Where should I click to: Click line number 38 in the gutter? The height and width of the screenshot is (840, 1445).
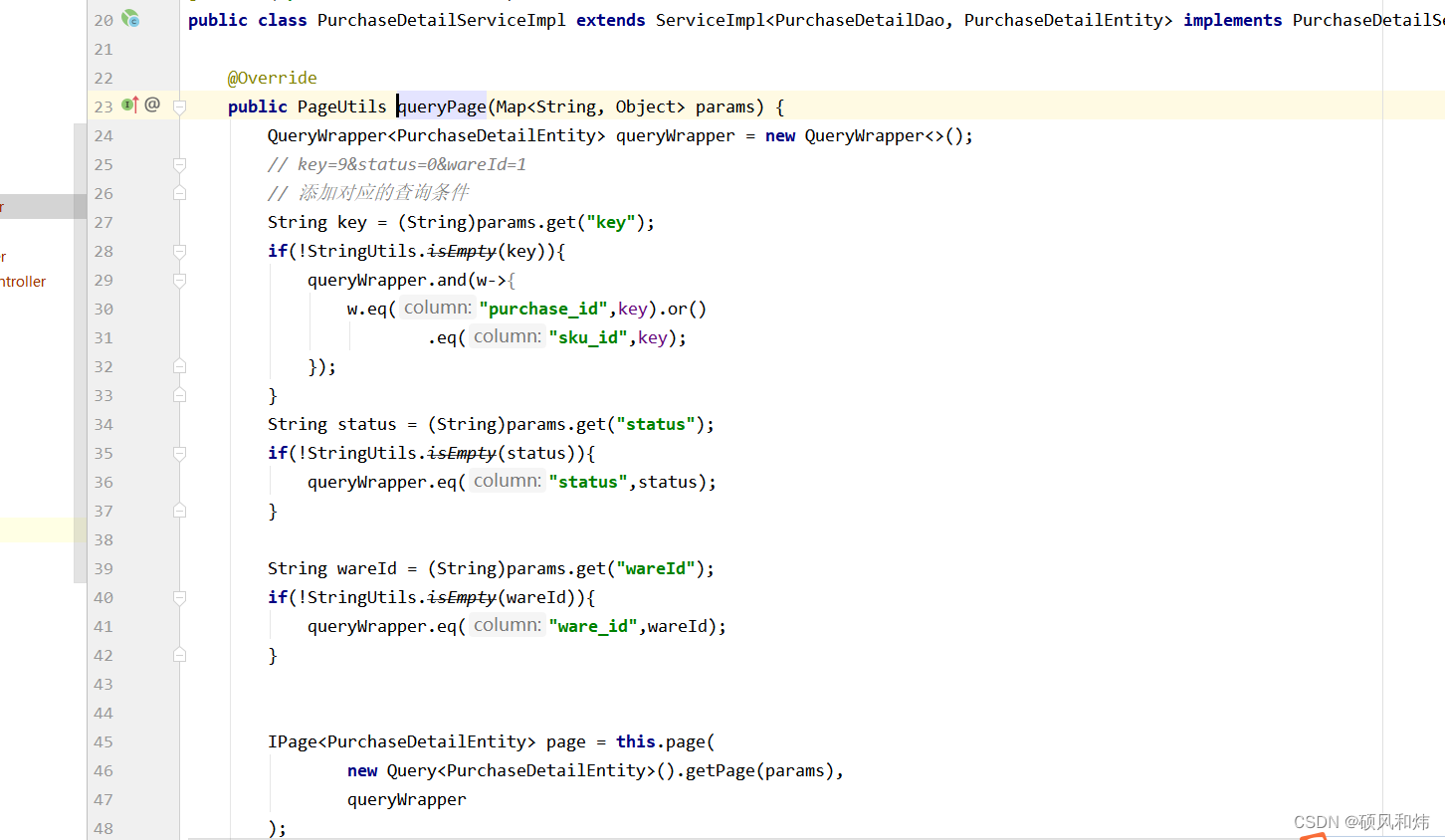pos(103,539)
